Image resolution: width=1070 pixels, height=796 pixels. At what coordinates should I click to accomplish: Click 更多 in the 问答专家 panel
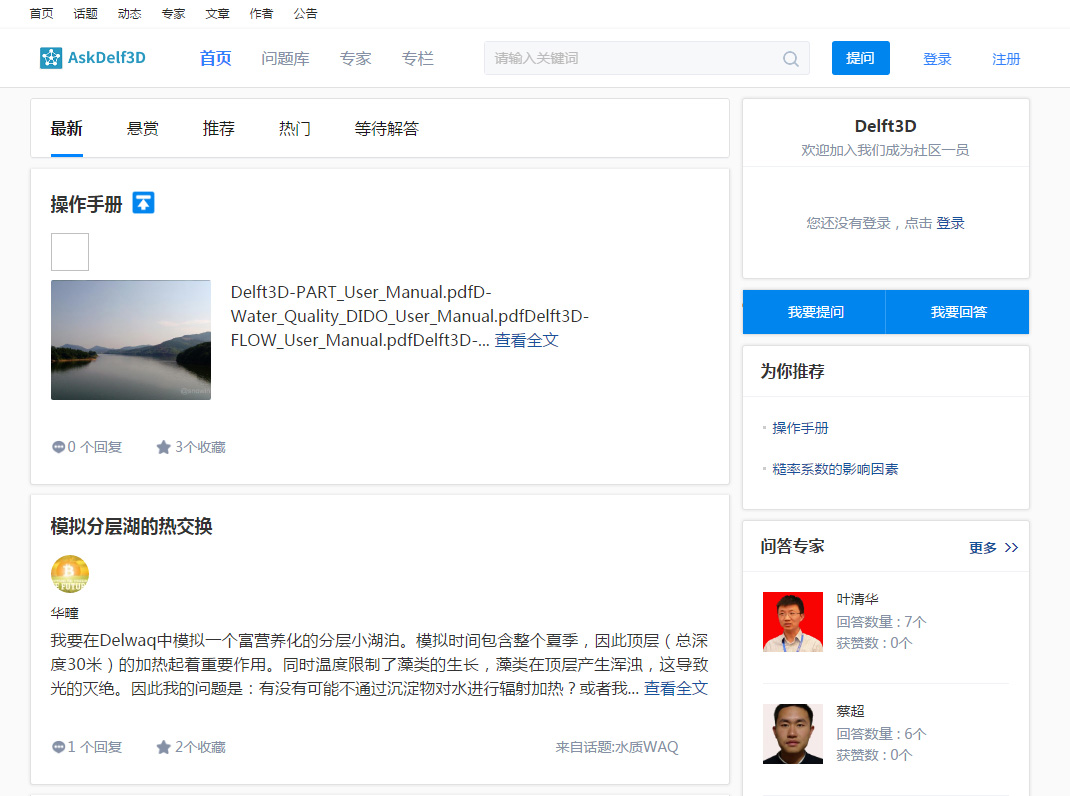[x=983, y=548]
